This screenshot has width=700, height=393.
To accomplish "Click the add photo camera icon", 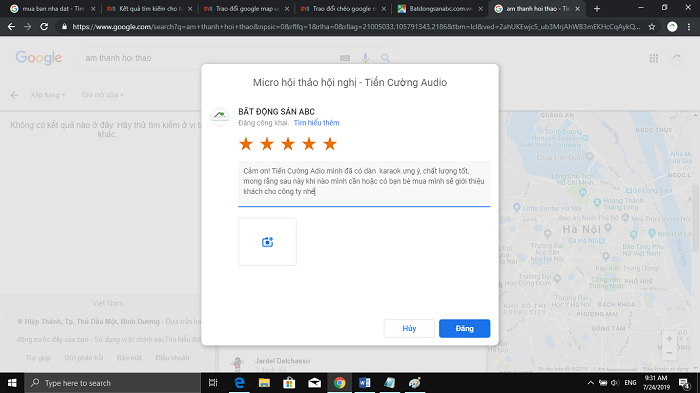I will [x=267, y=242].
